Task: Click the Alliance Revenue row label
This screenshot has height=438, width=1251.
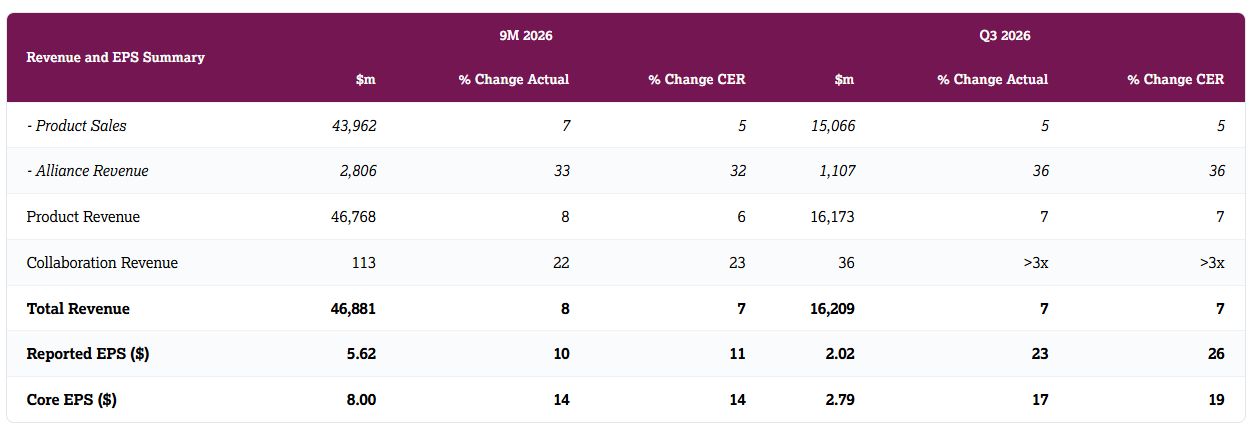Action: pyautogui.click(x=87, y=171)
